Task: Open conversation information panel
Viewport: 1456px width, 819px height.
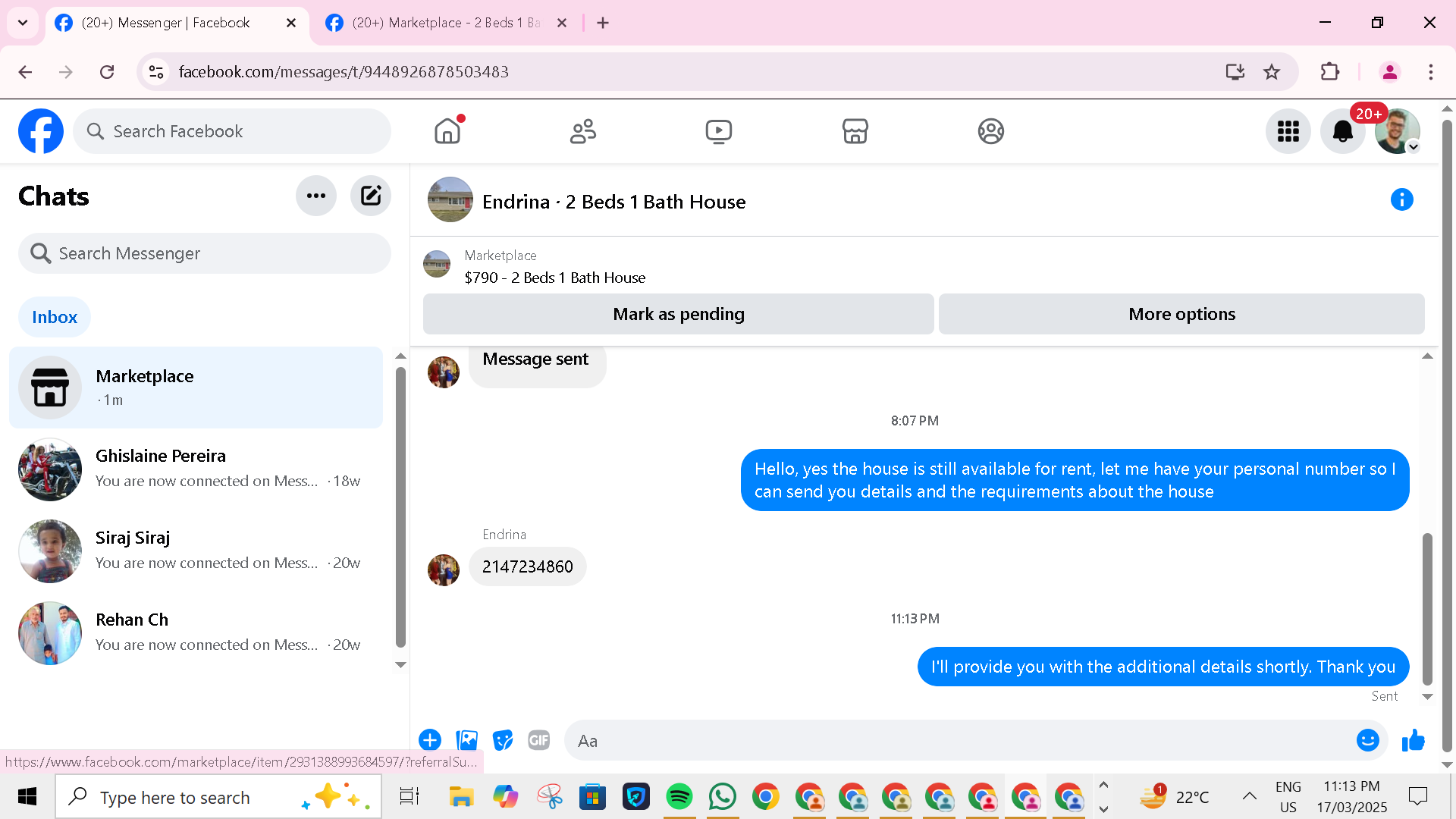Action: tap(1401, 199)
